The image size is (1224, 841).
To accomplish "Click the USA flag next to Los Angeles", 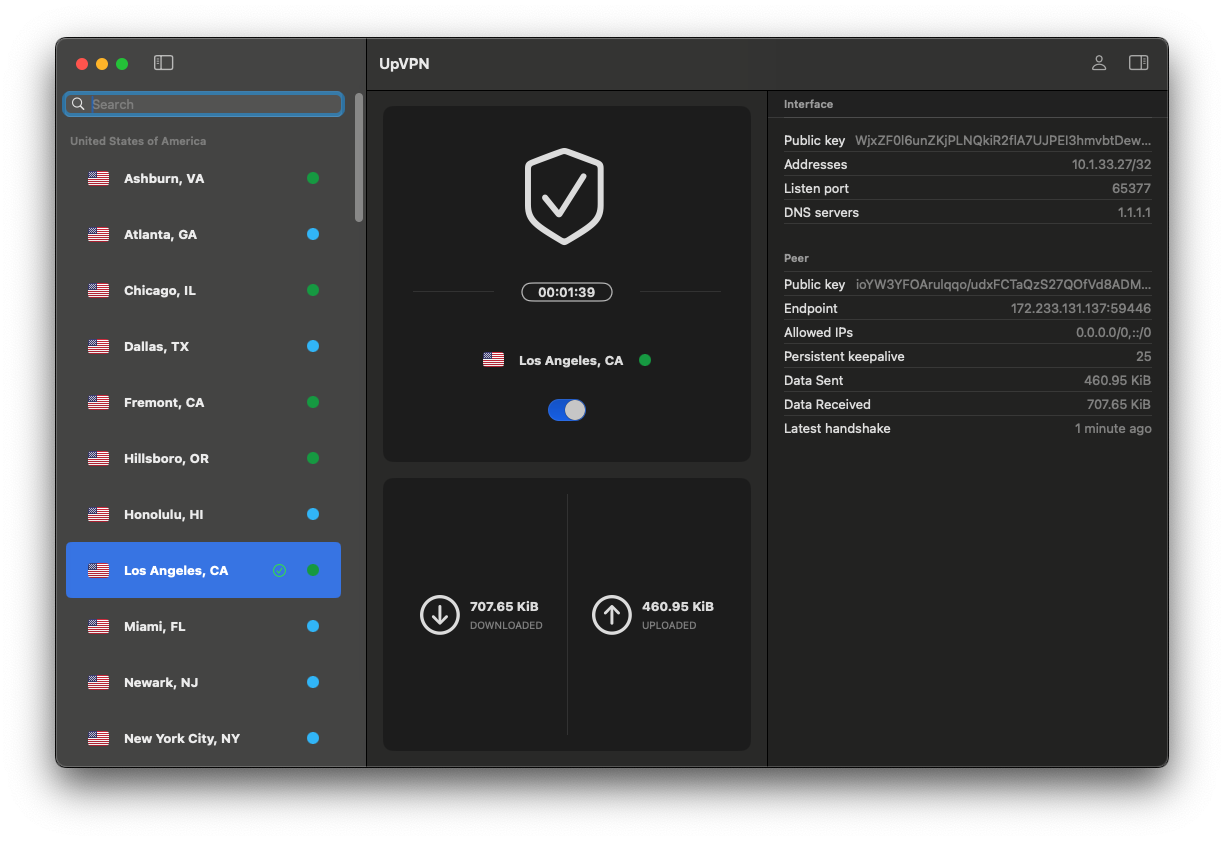I will [x=493, y=359].
